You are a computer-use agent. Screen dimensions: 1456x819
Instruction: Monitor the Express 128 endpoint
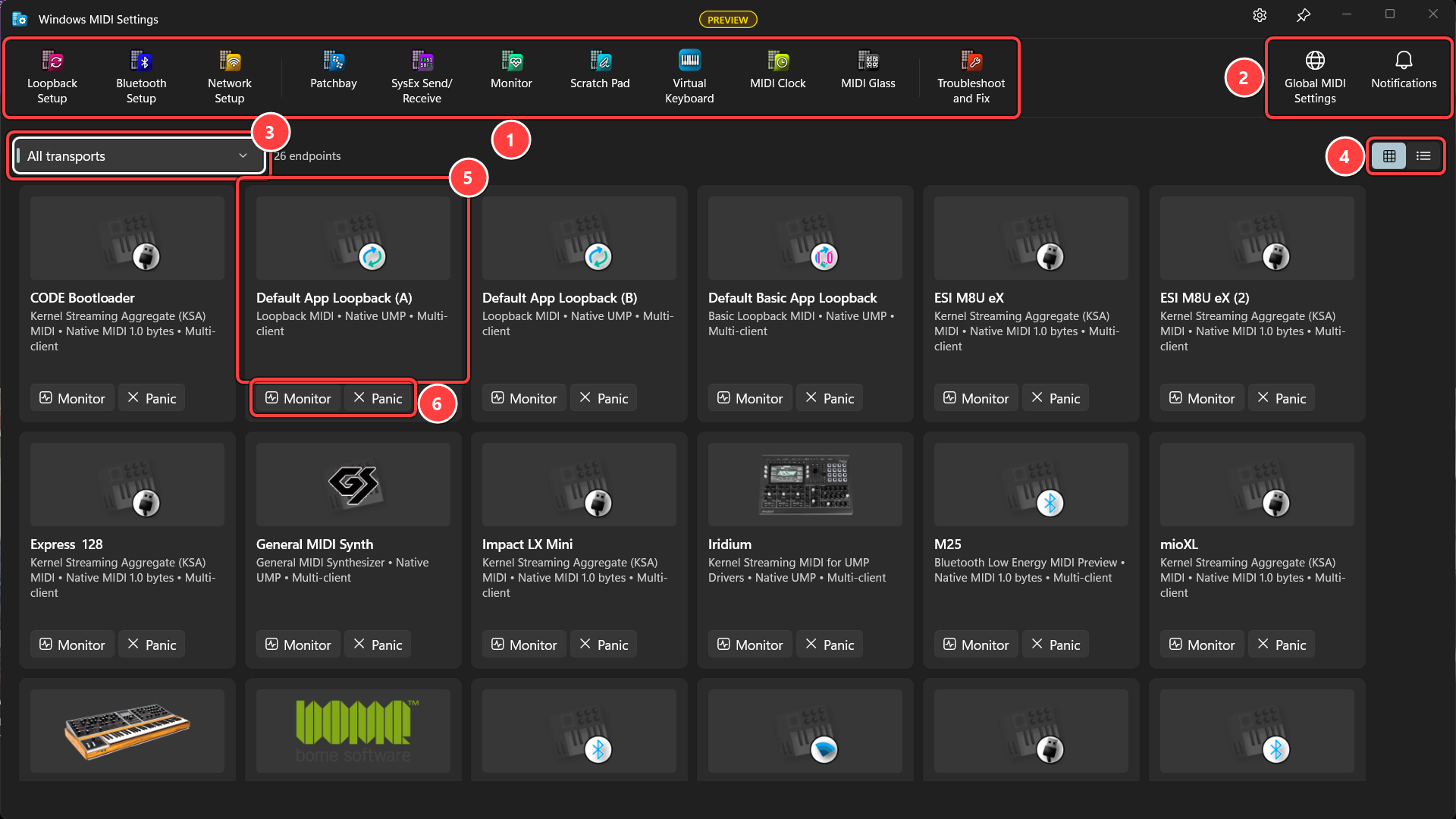[72, 645]
